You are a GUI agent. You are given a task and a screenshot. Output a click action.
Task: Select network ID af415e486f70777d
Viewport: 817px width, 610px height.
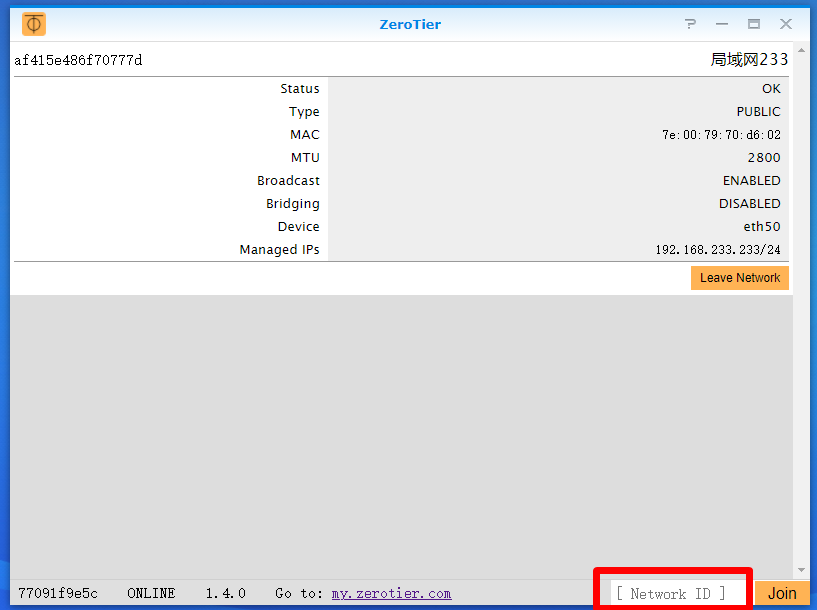78,60
